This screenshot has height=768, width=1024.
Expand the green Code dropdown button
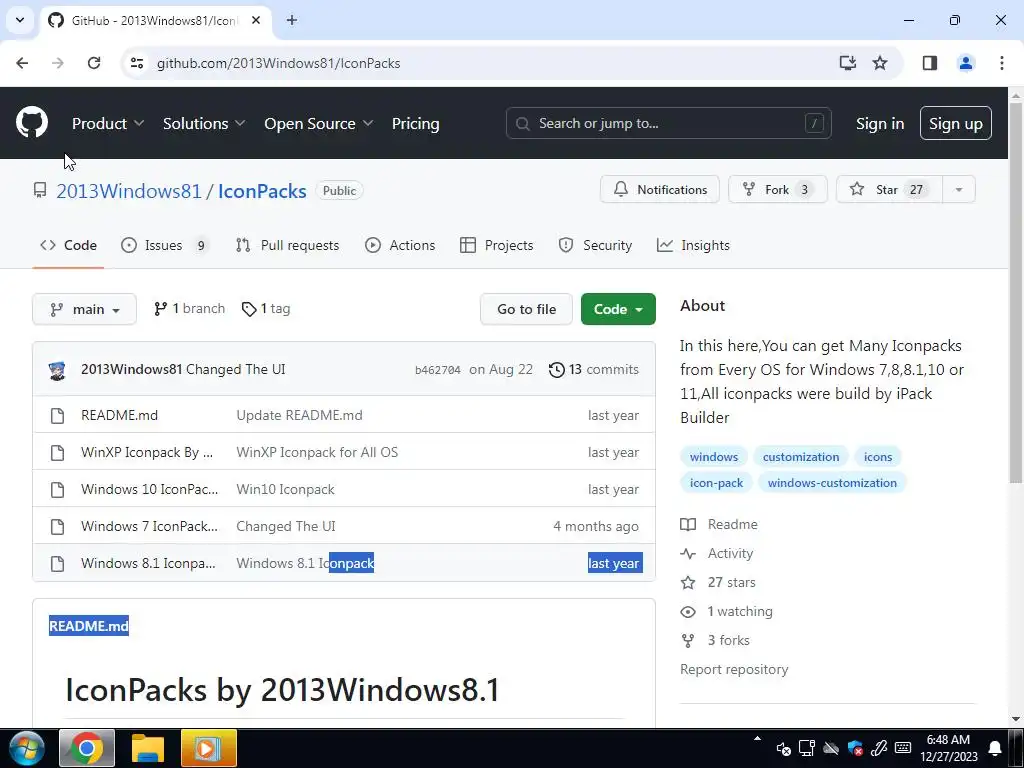[x=618, y=309]
